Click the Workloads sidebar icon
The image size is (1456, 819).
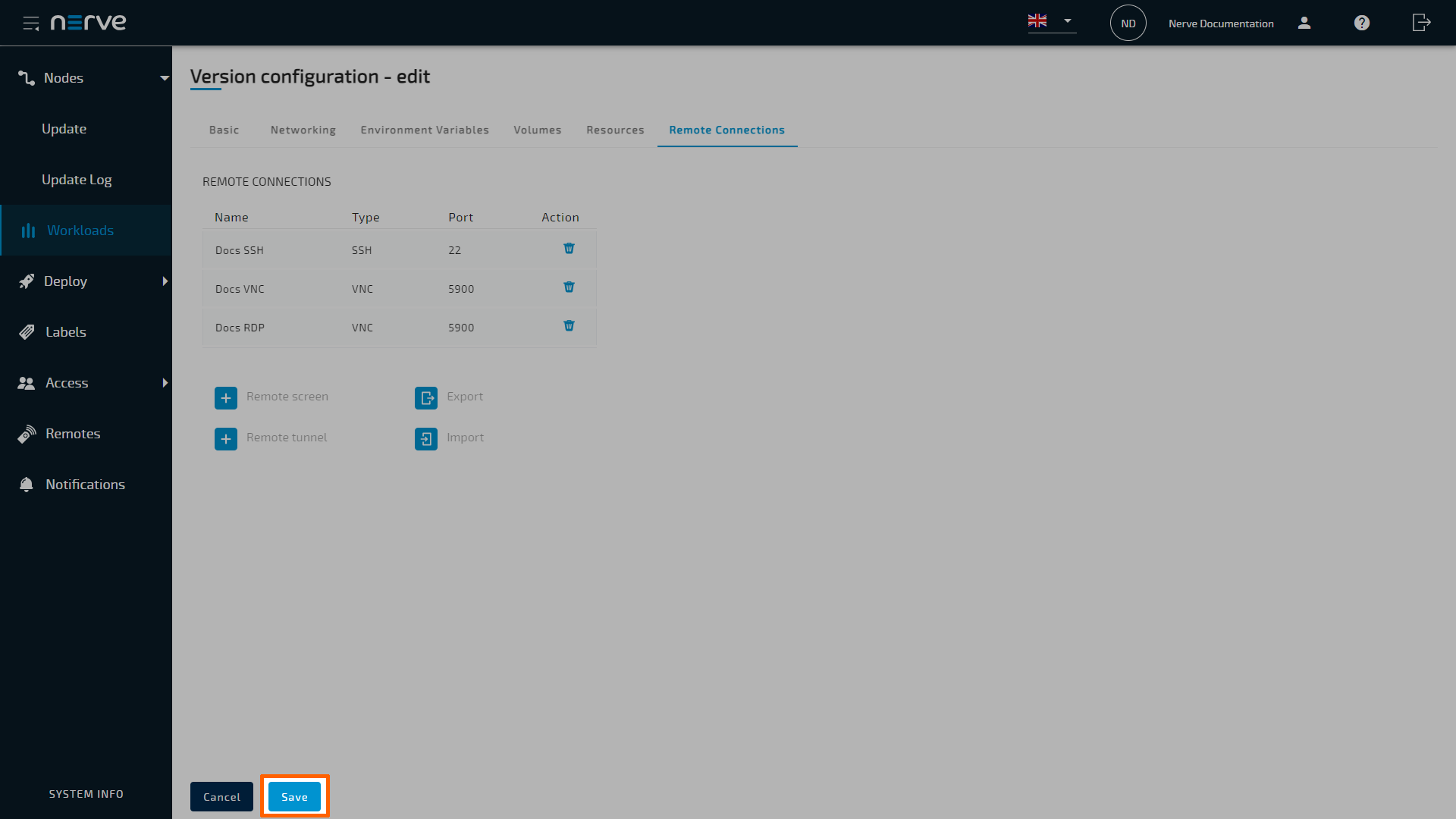pyautogui.click(x=27, y=229)
